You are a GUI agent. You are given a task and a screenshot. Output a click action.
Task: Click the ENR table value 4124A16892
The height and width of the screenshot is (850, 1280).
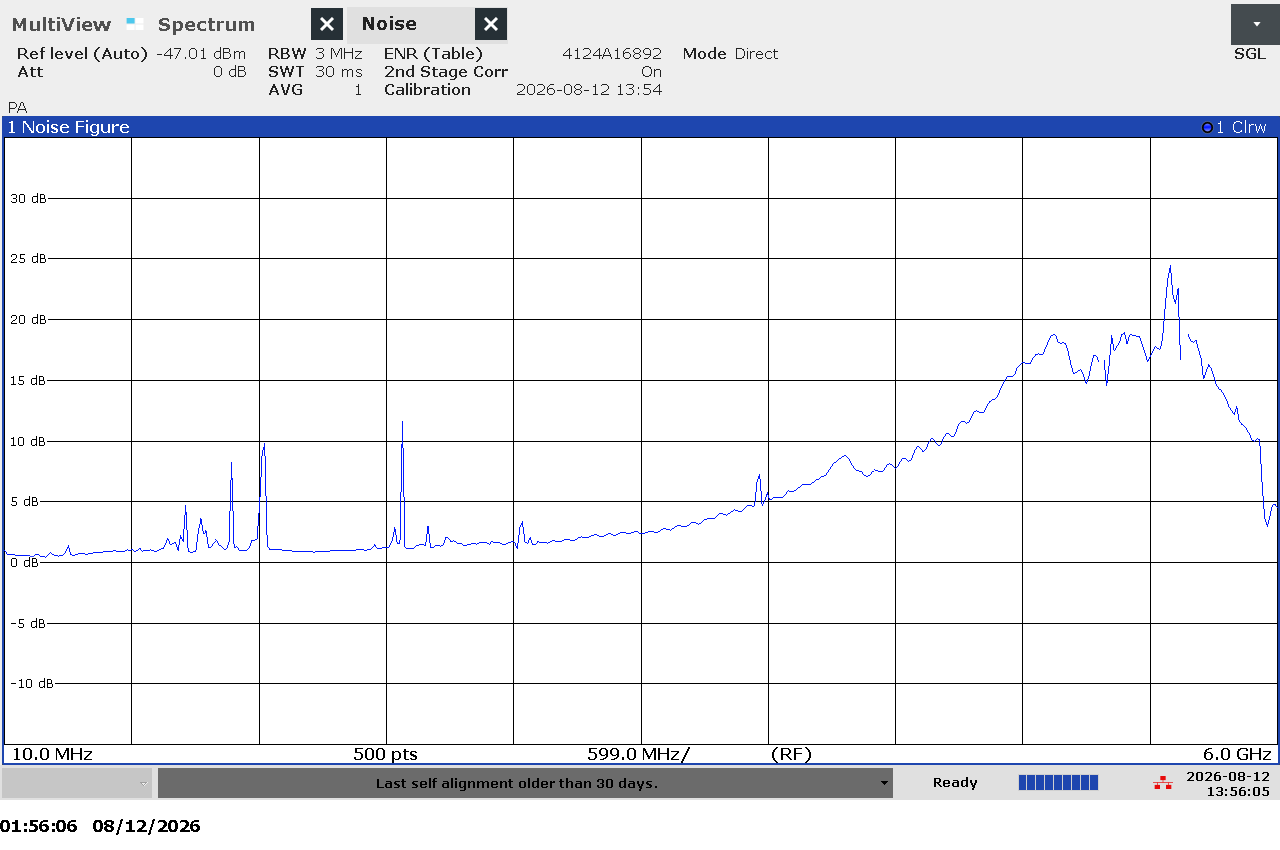tap(612, 54)
